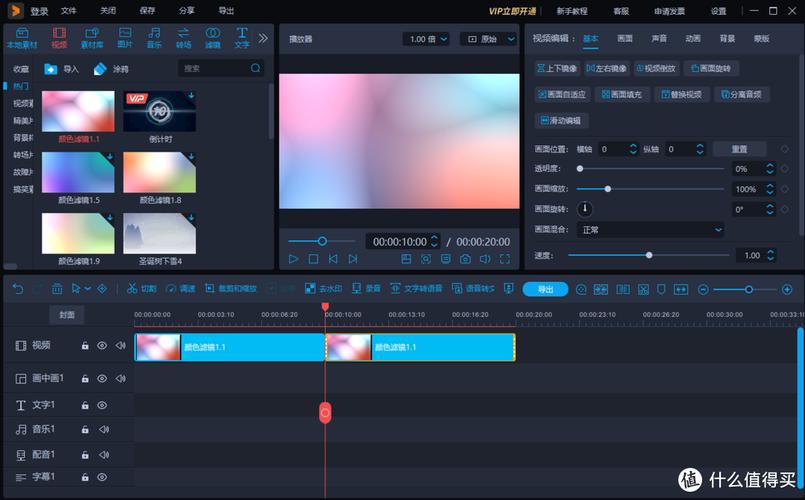
Task: Click the 去水印 (remove watermark) tool
Action: coord(324,288)
